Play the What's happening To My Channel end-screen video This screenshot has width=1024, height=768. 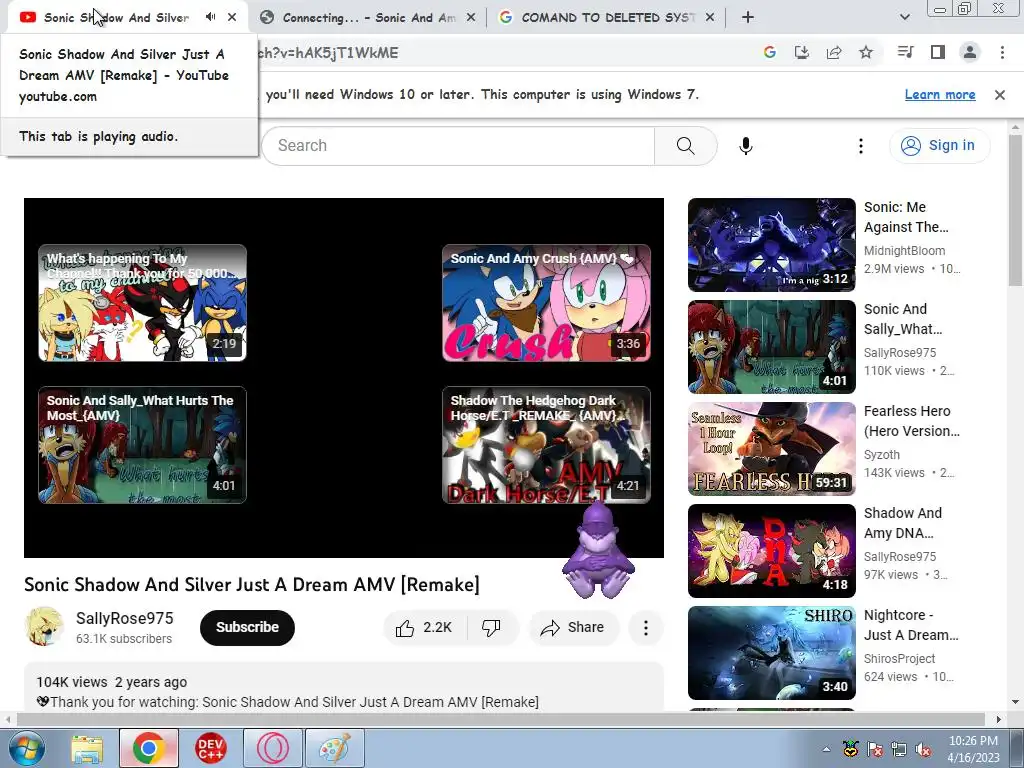tap(142, 303)
